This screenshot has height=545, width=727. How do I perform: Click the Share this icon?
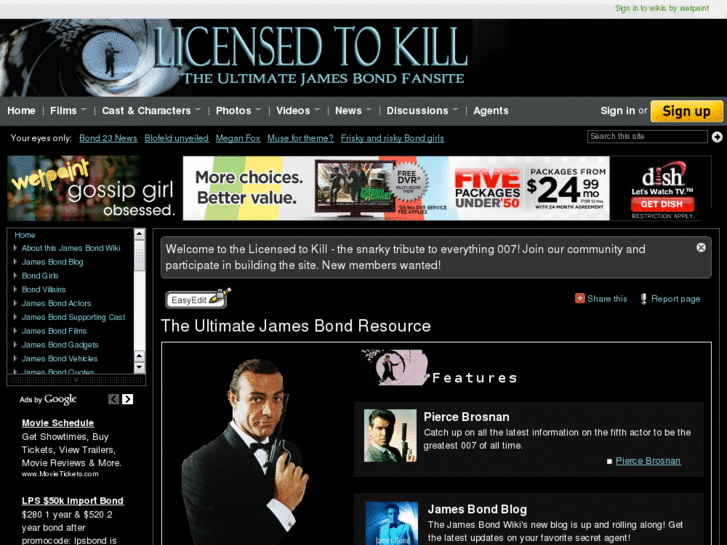pyautogui.click(x=580, y=298)
